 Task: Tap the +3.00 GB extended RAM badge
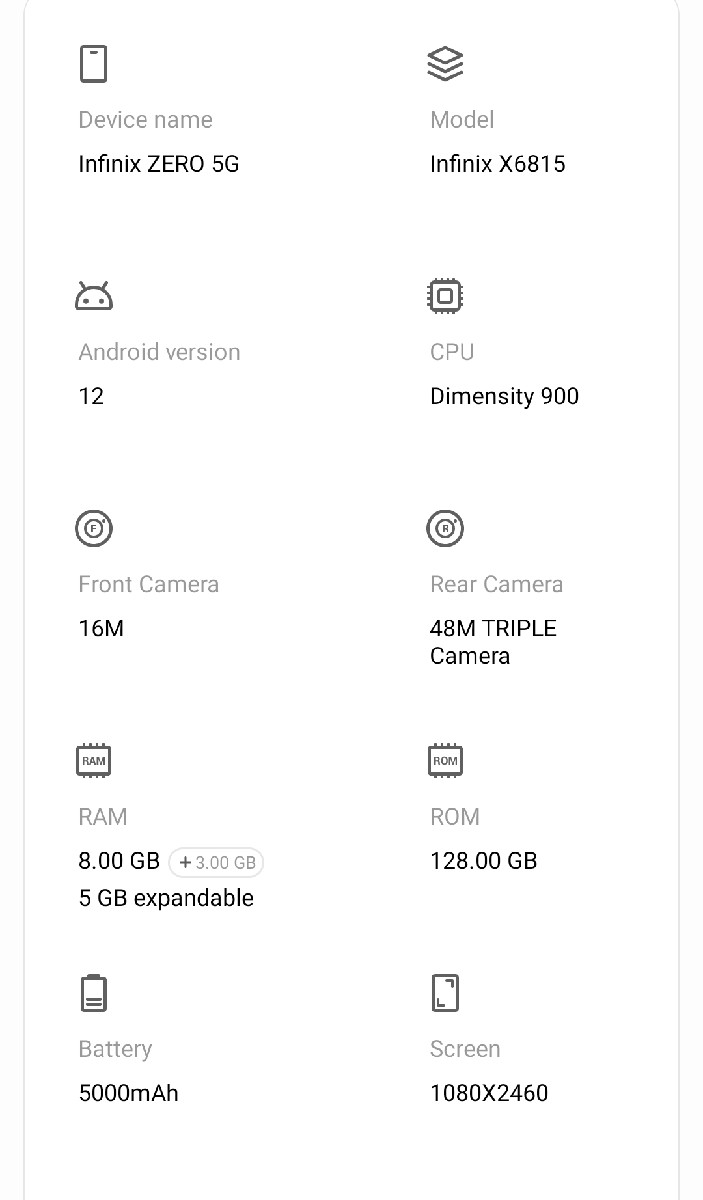[x=216, y=862]
